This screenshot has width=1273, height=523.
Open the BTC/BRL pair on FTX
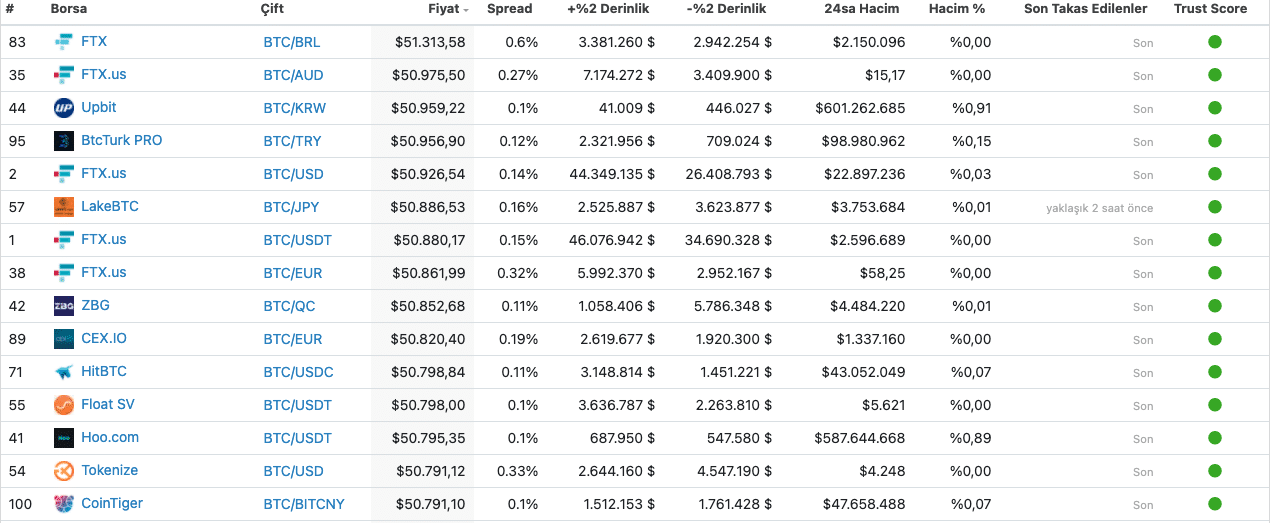pos(292,42)
